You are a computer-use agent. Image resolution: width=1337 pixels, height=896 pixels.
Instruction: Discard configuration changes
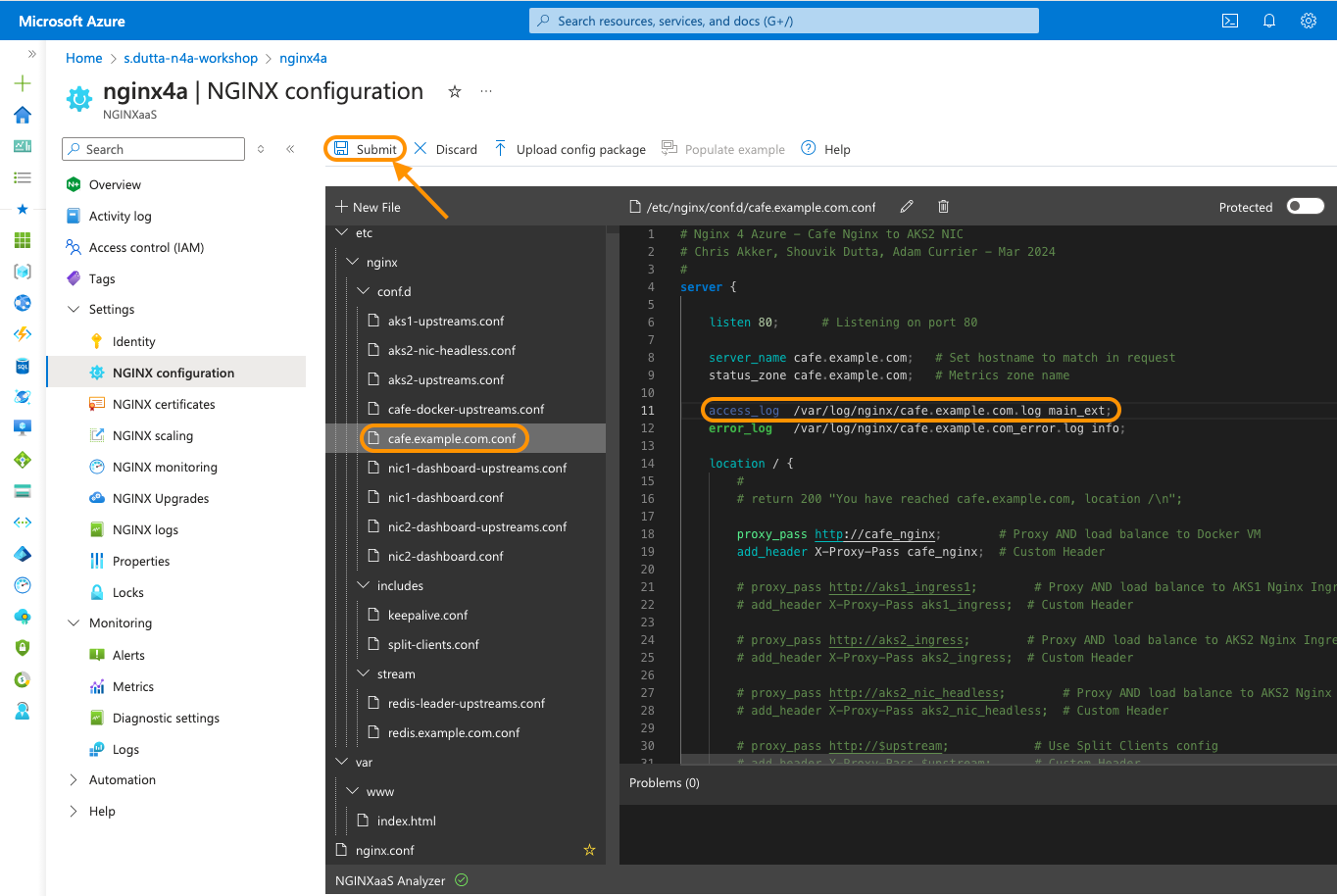pyautogui.click(x=446, y=149)
